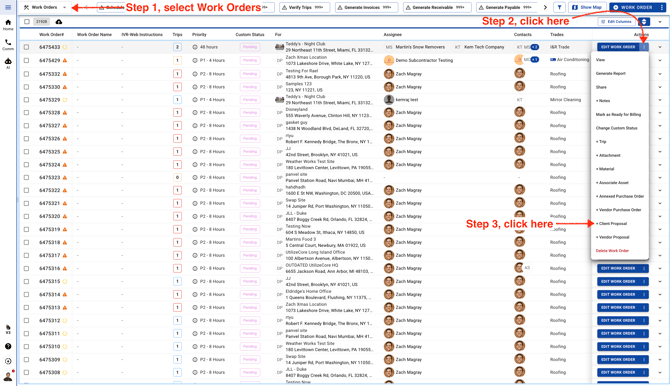Expand row 6475330 with its chevron
This screenshot has height=386, width=670.
[x=660, y=87]
